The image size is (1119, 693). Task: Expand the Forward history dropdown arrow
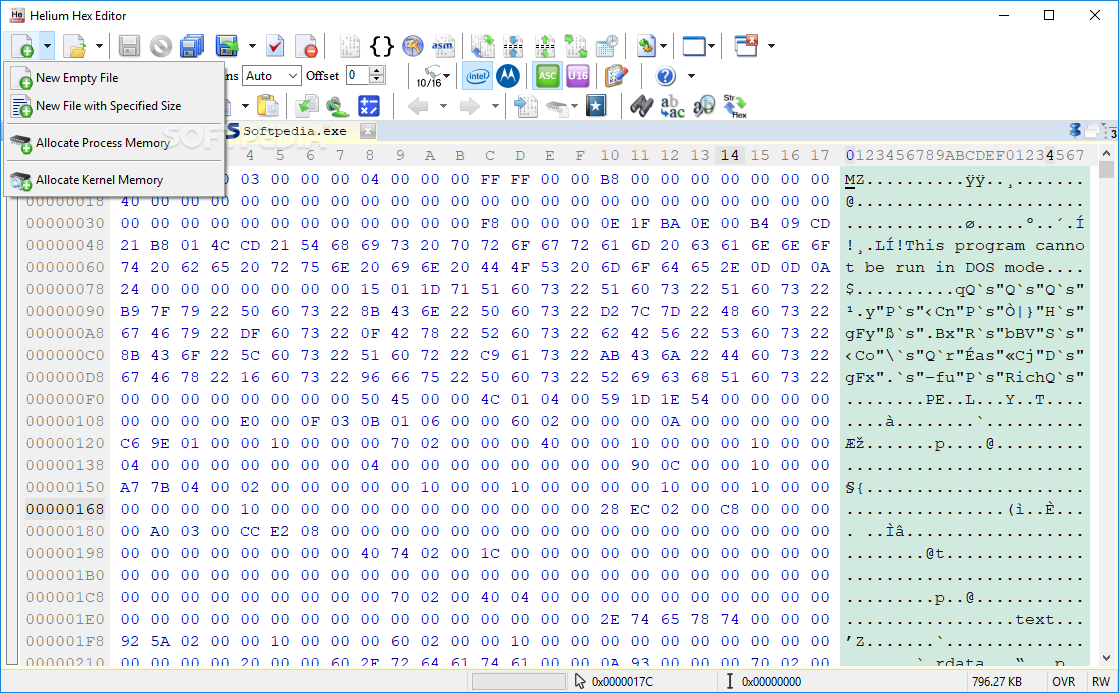tap(495, 106)
